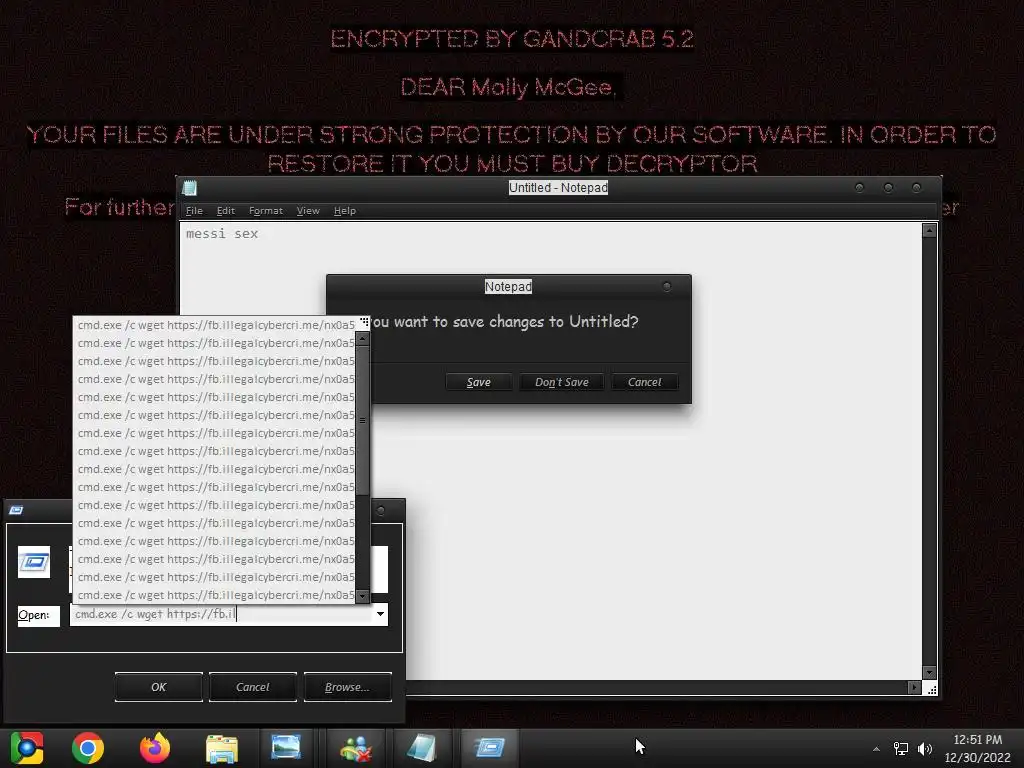This screenshot has height=768, width=1024.
Task: Maximize the Untitled - Notepad window
Action: point(888,188)
